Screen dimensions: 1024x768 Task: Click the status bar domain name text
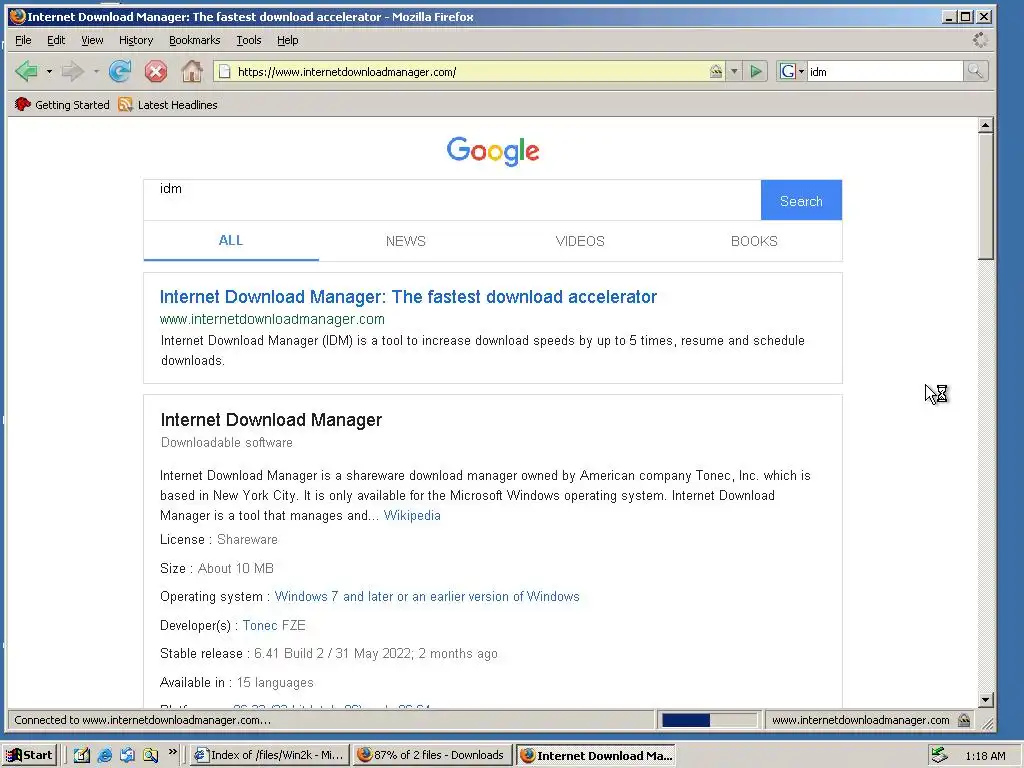861,720
